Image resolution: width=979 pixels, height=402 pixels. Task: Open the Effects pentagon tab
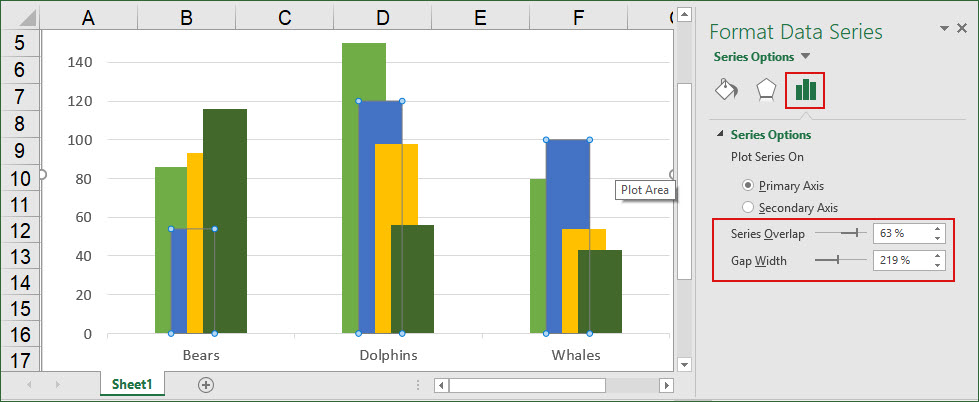tap(766, 90)
